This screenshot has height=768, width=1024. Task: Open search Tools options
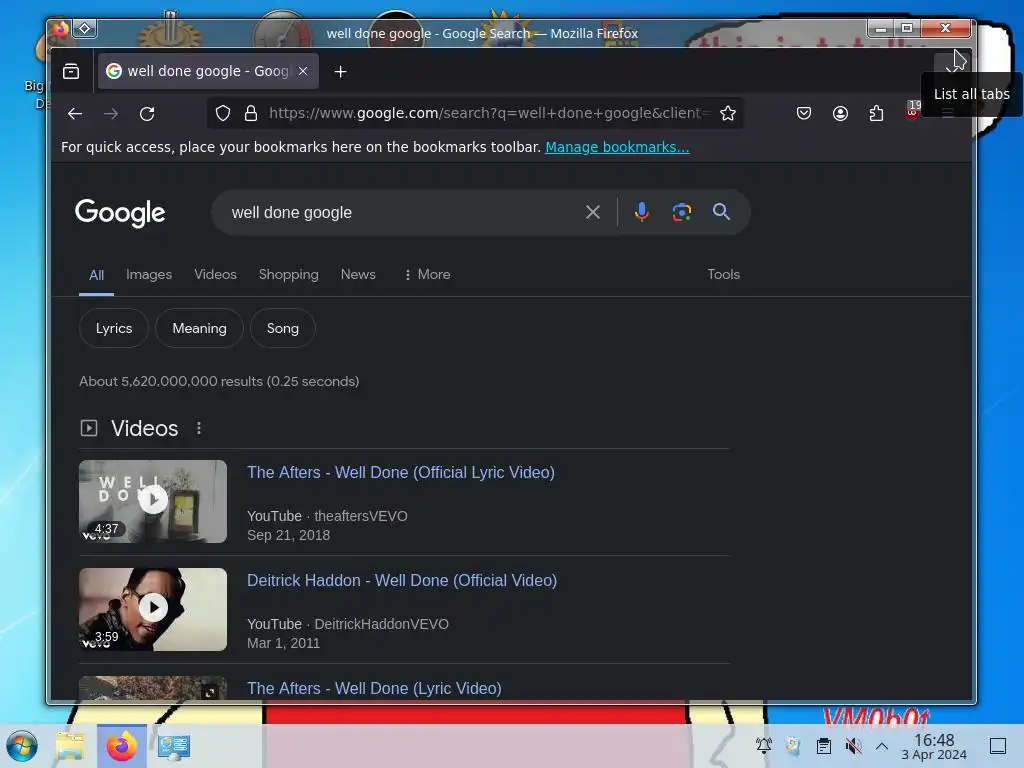724,274
